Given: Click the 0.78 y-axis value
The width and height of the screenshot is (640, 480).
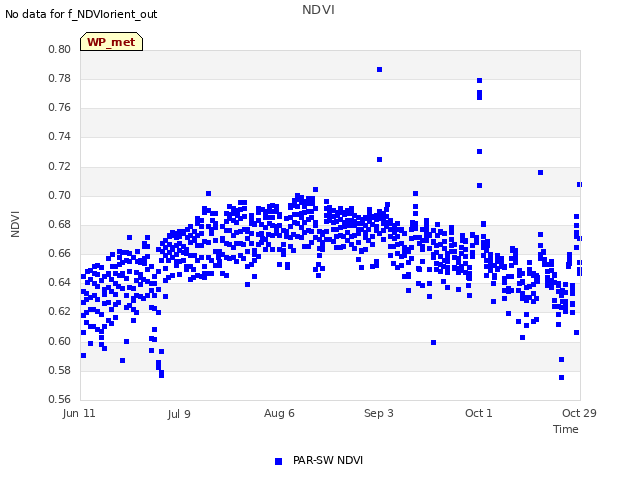Looking at the screenshot, I should (60, 78).
